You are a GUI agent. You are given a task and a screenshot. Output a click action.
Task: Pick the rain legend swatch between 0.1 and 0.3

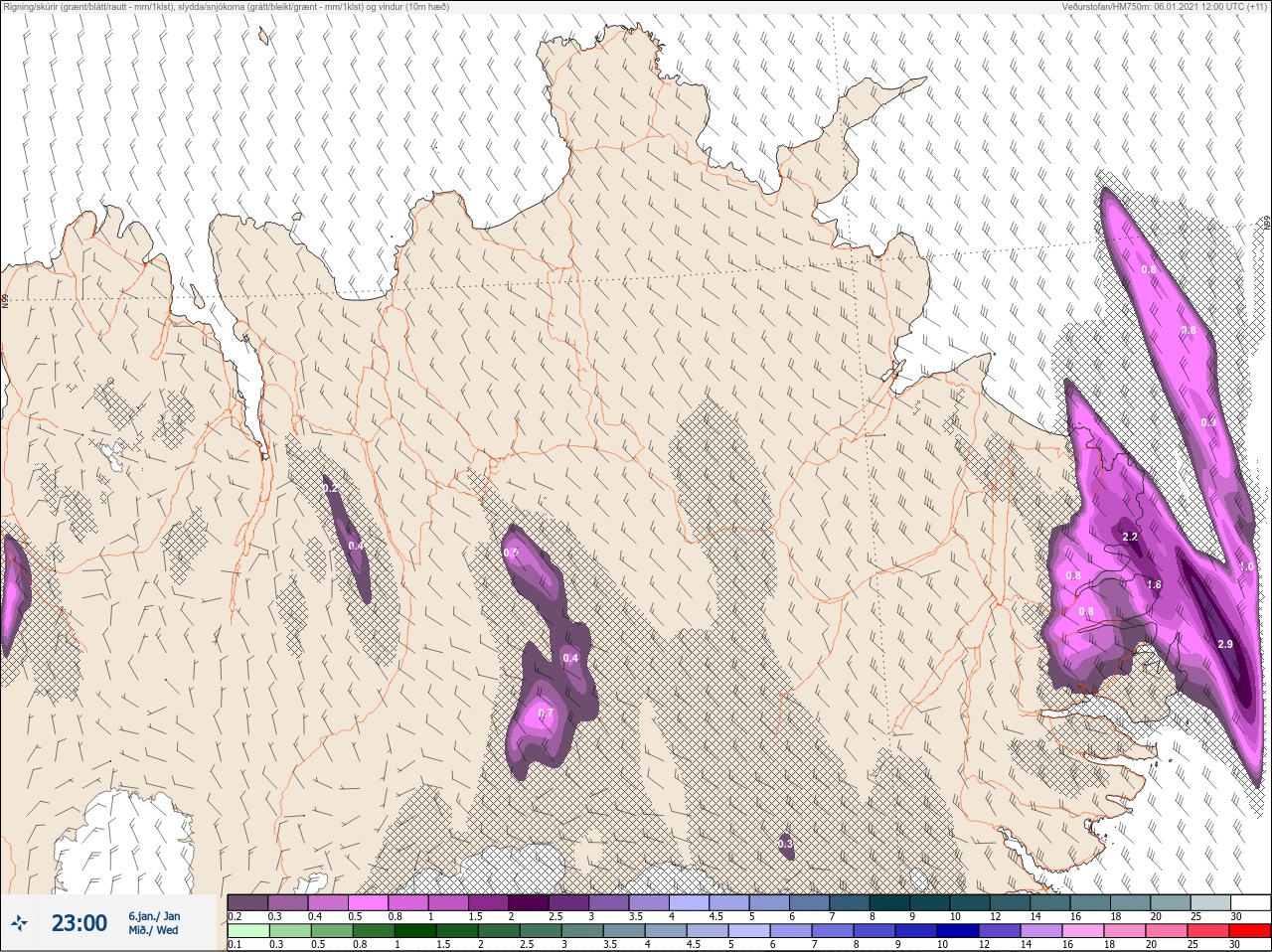(x=247, y=931)
